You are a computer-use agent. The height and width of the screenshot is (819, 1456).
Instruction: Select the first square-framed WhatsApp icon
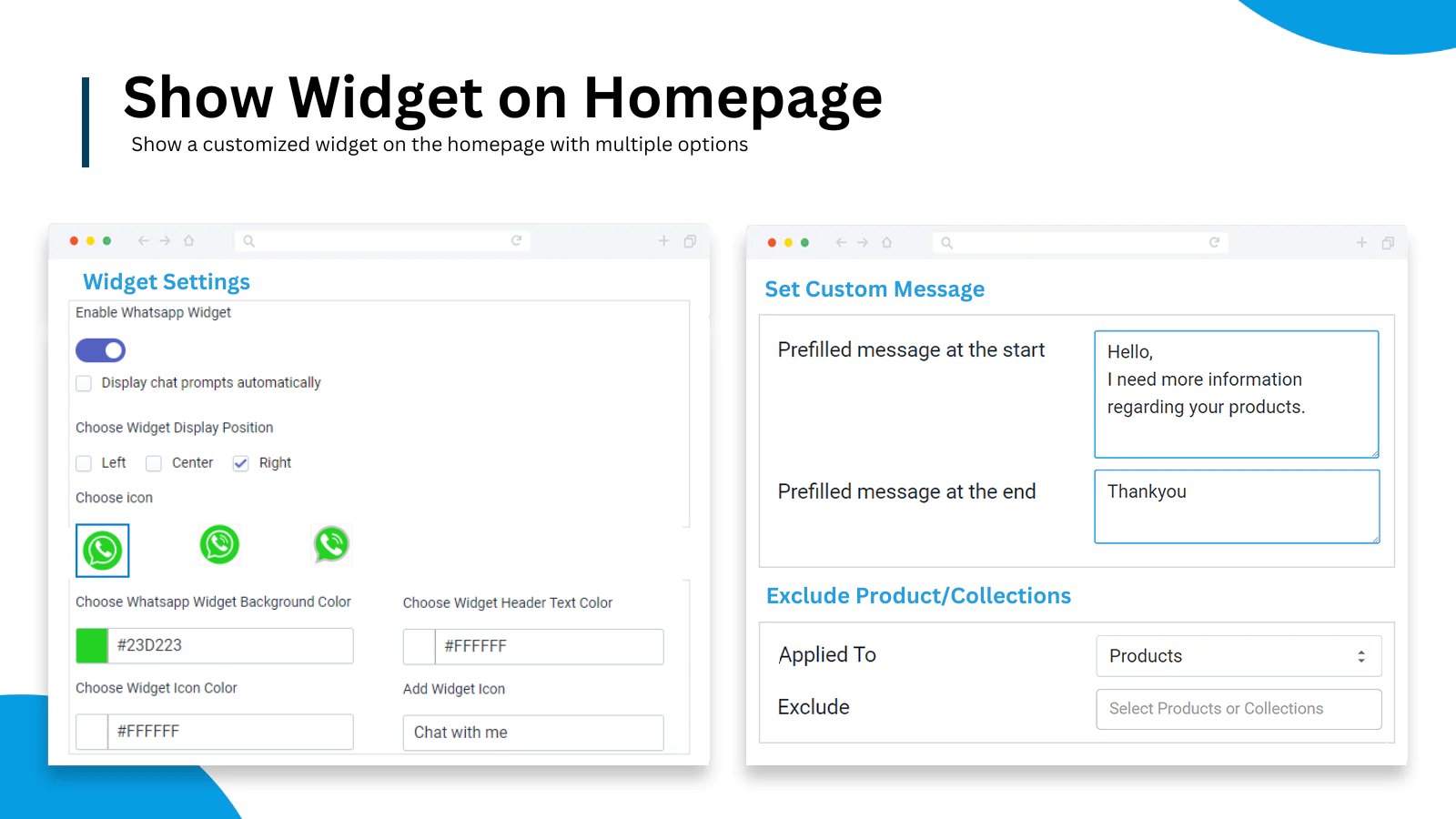[x=102, y=551]
